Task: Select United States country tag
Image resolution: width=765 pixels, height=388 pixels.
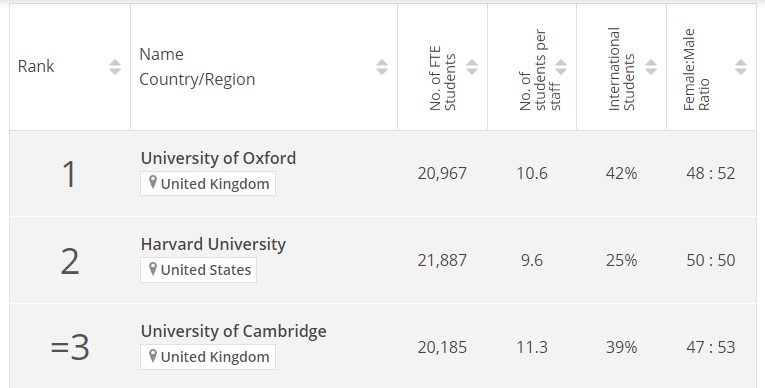Action: tap(199, 270)
